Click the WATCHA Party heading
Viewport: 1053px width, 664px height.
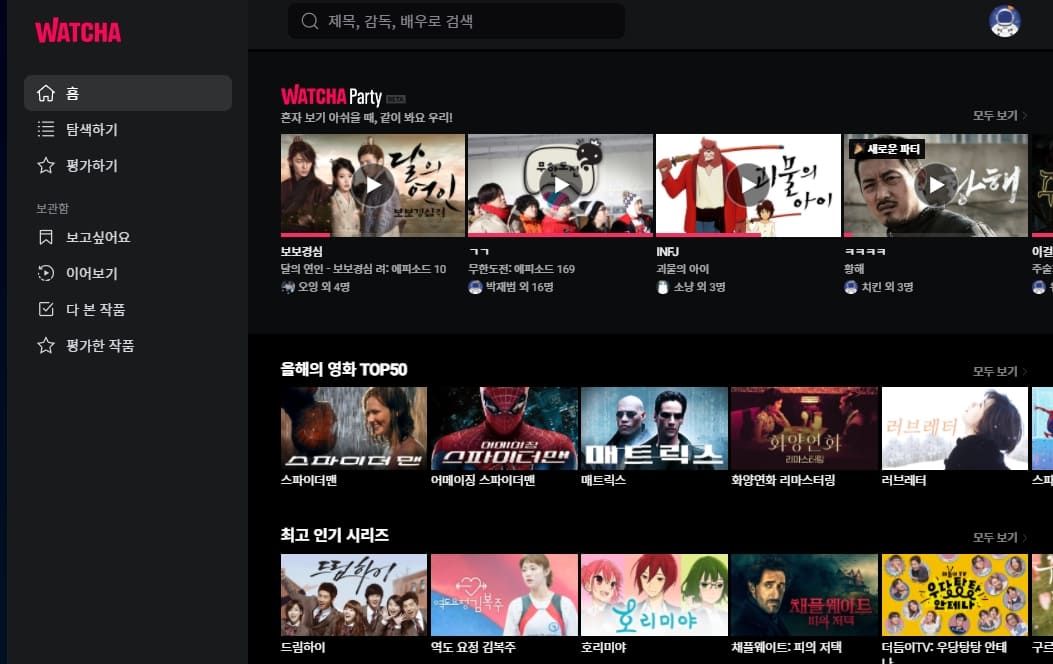click(x=331, y=96)
